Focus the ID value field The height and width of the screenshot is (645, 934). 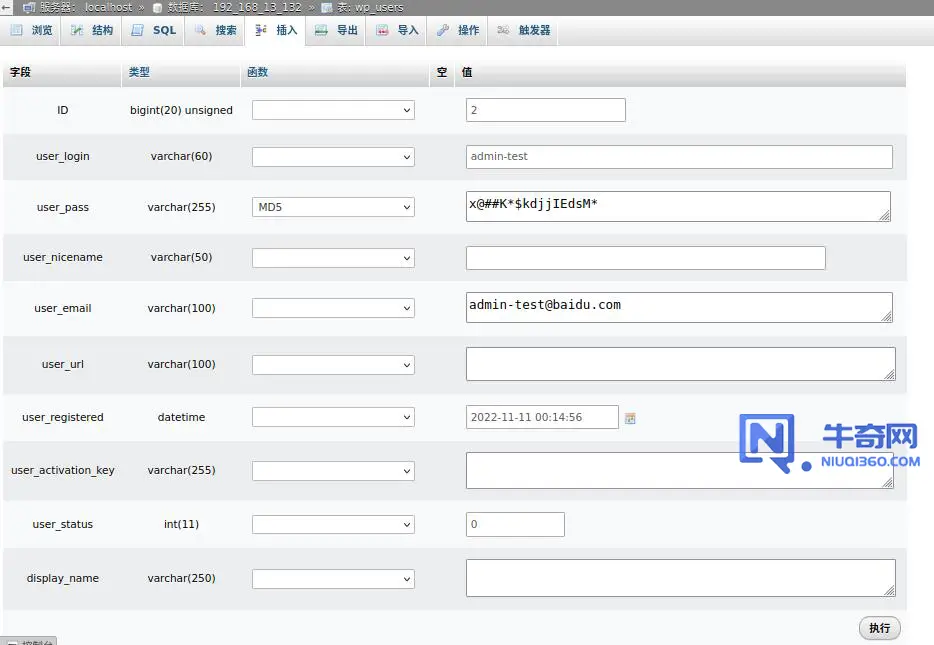(x=546, y=110)
